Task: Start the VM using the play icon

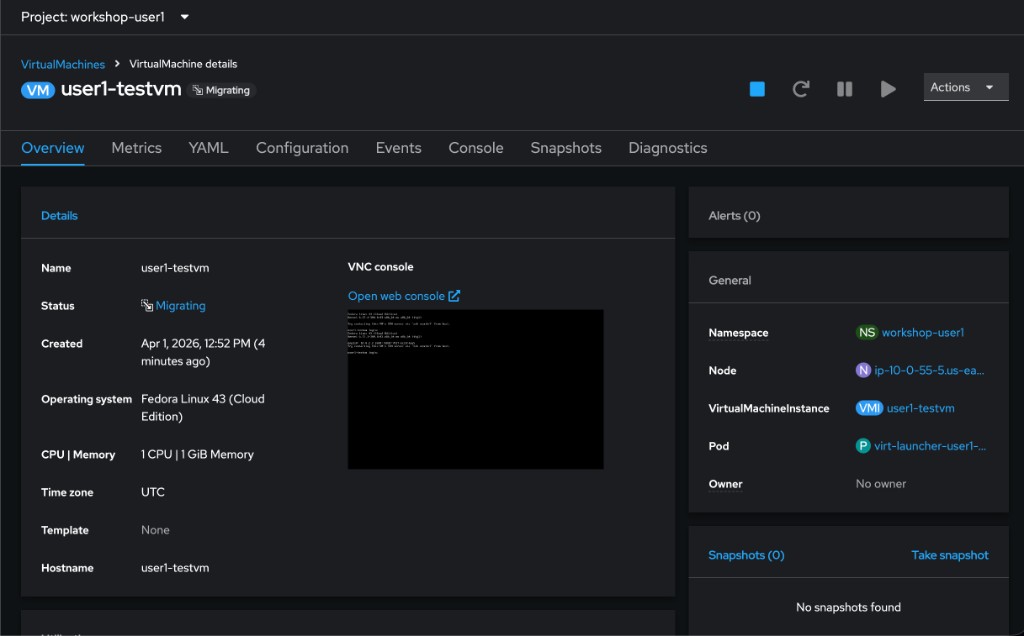Action: click(888, 88)
